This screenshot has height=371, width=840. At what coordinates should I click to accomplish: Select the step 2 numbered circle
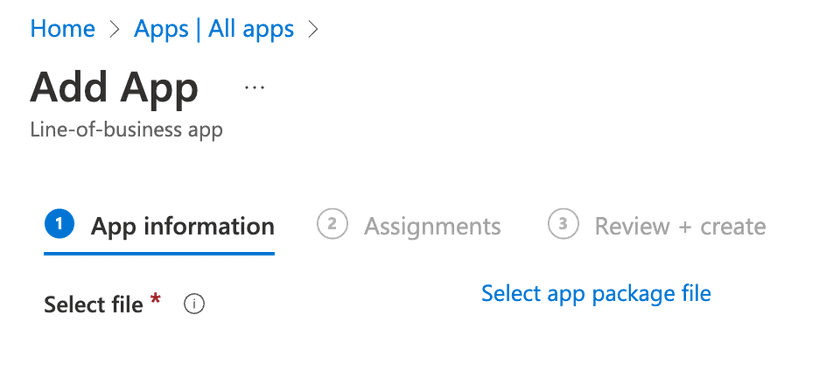tap(332, 224)
